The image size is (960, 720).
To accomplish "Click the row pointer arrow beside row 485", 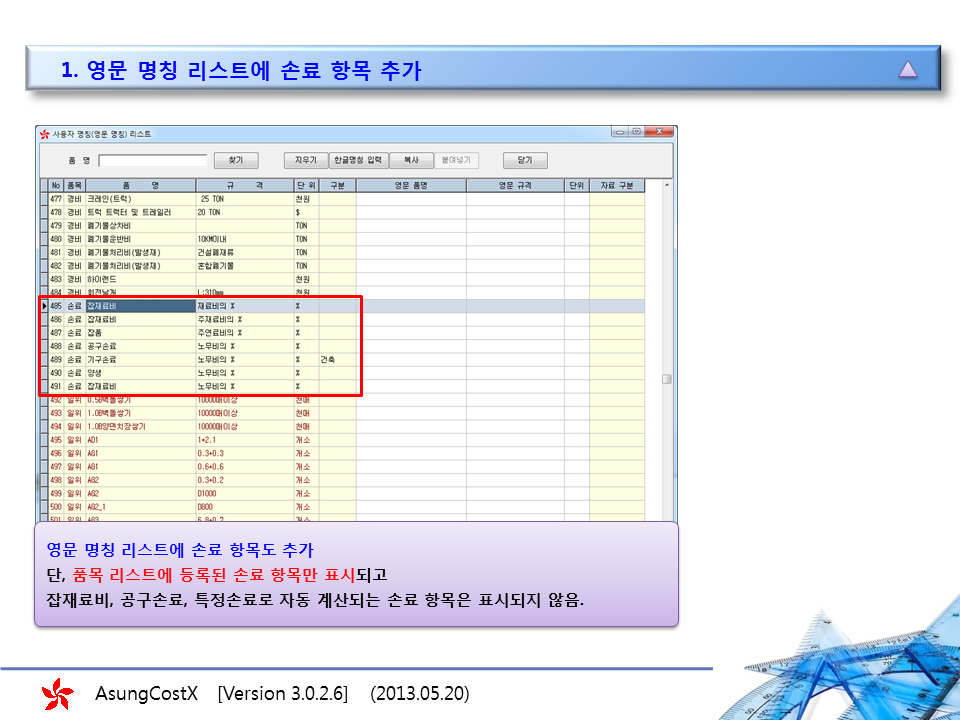I will click(44, 305).
